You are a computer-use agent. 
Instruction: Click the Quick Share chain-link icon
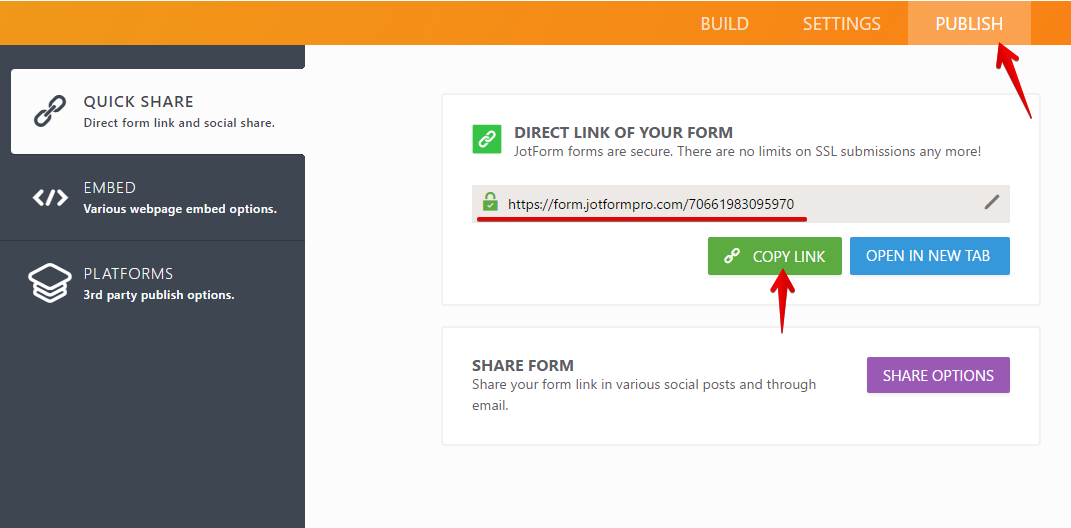coord(50,111)
